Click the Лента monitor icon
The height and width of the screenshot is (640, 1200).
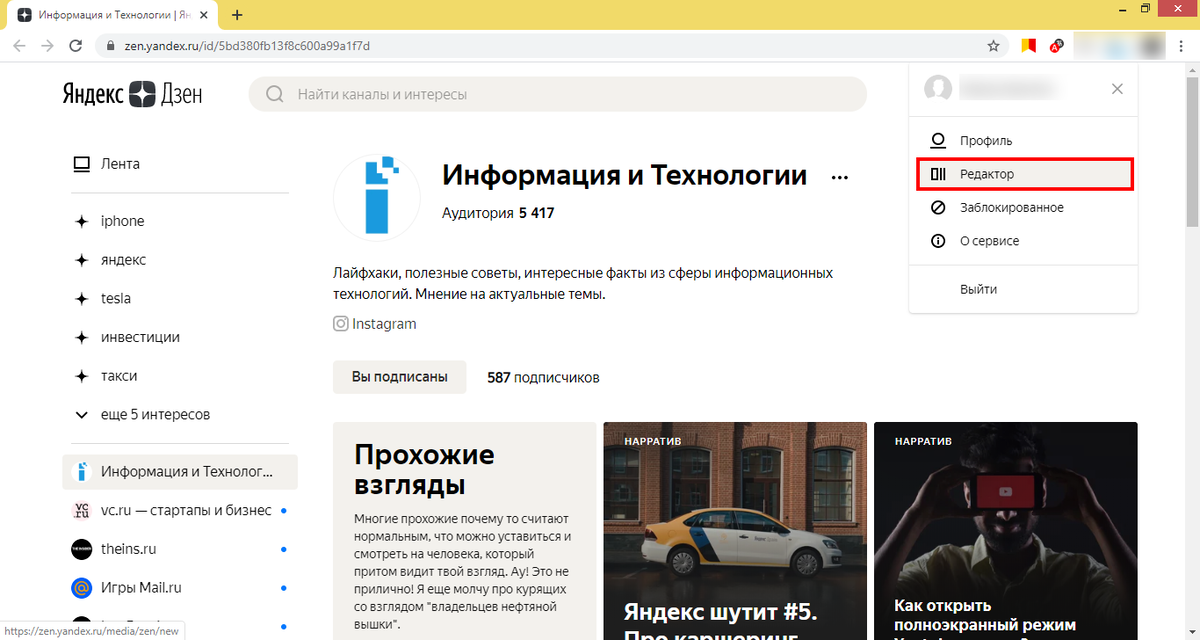coord(82,164)
